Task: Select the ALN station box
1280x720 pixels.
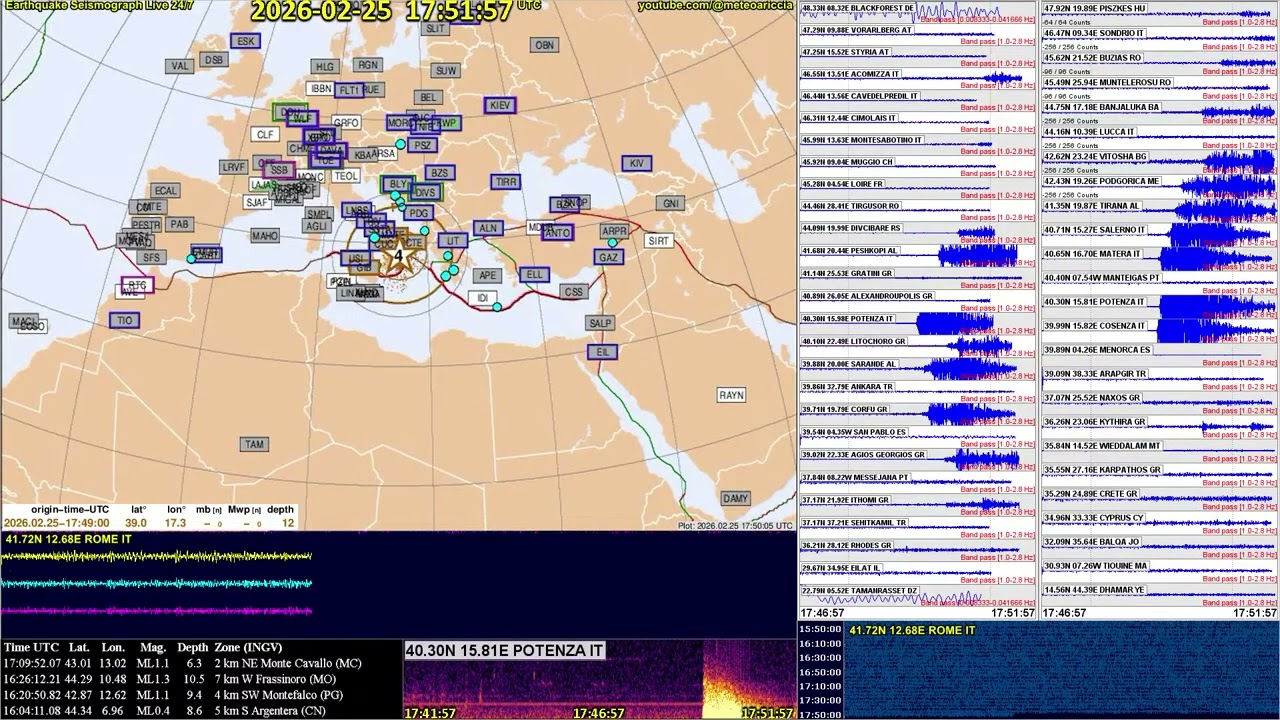Action: tap(488, 229)
